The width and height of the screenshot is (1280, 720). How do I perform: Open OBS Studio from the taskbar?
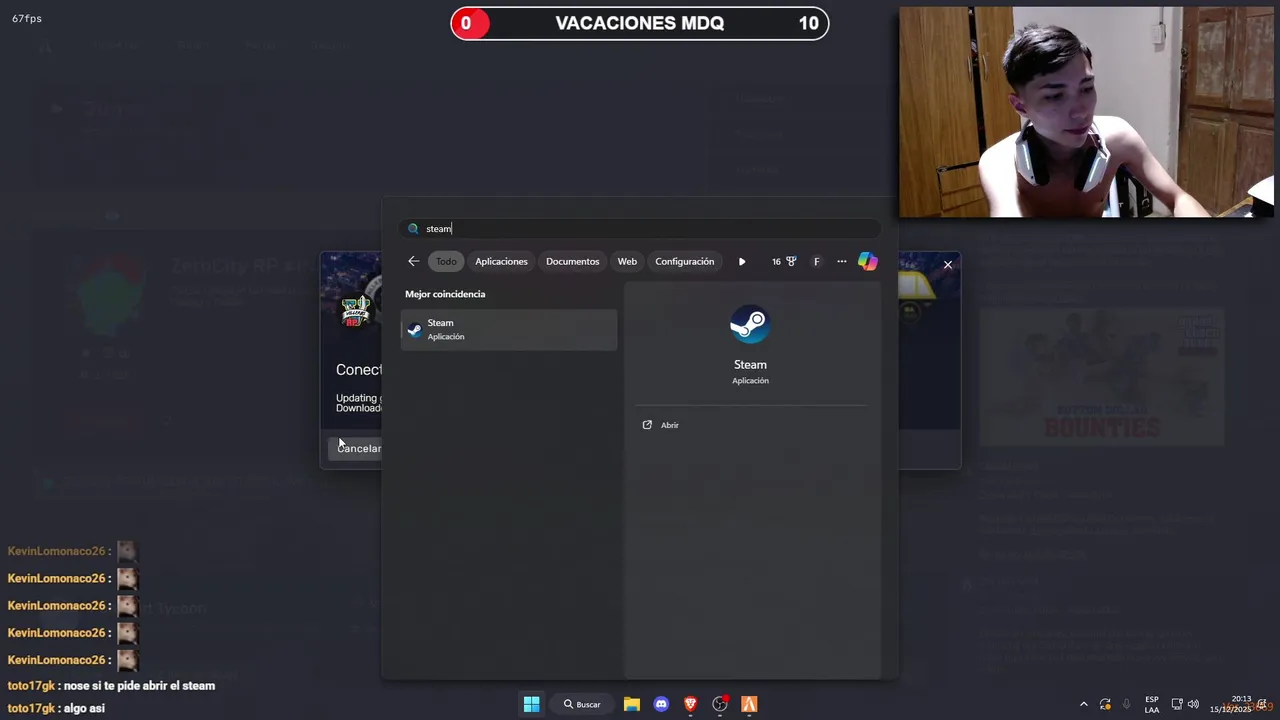pos(720,704)
